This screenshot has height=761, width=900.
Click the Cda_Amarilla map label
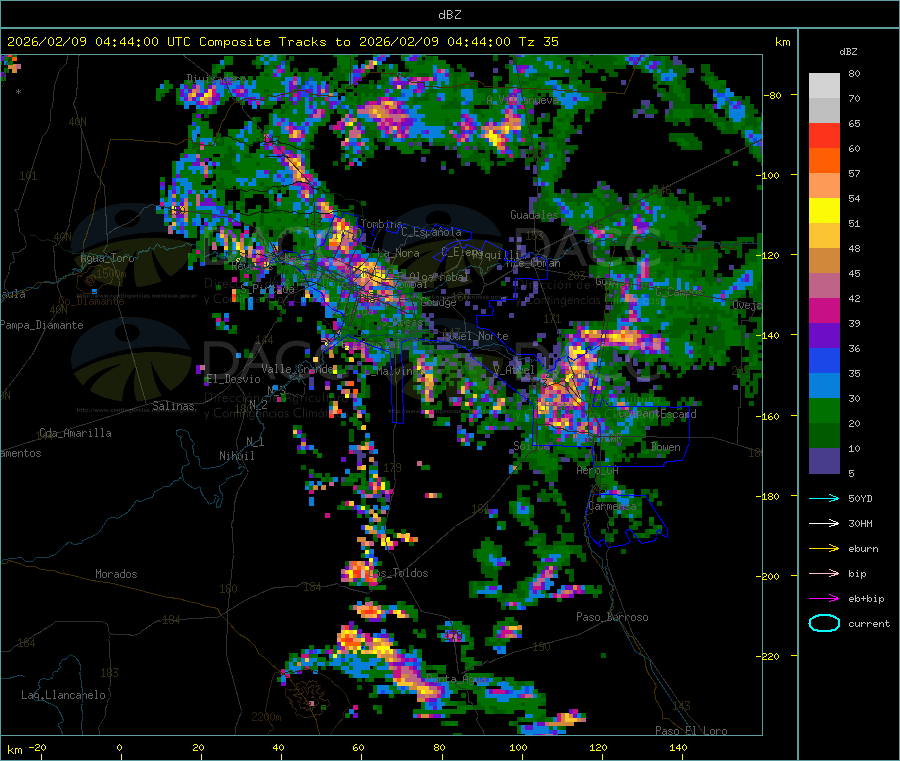75,433
